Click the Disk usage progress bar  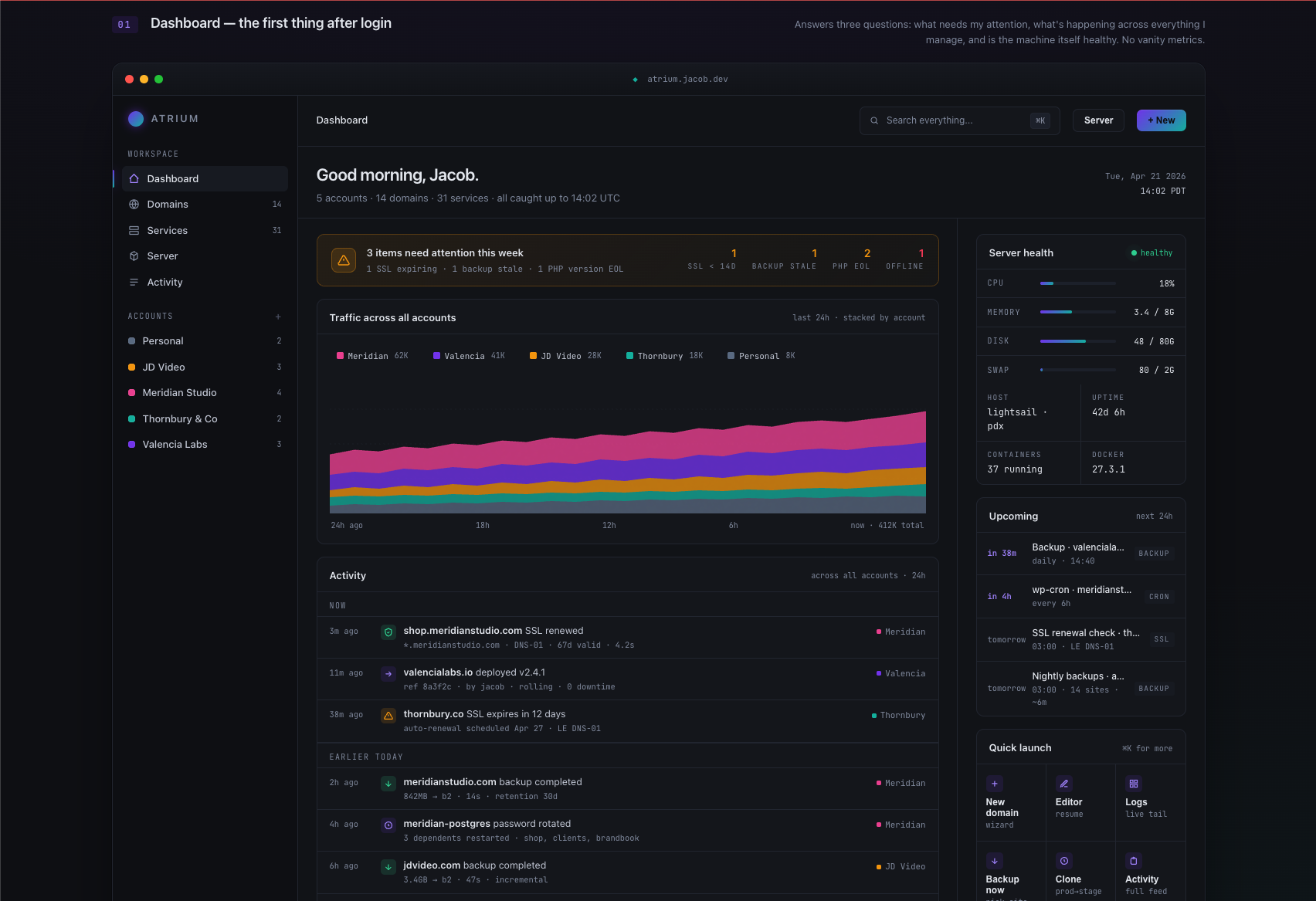(1077, 341)
